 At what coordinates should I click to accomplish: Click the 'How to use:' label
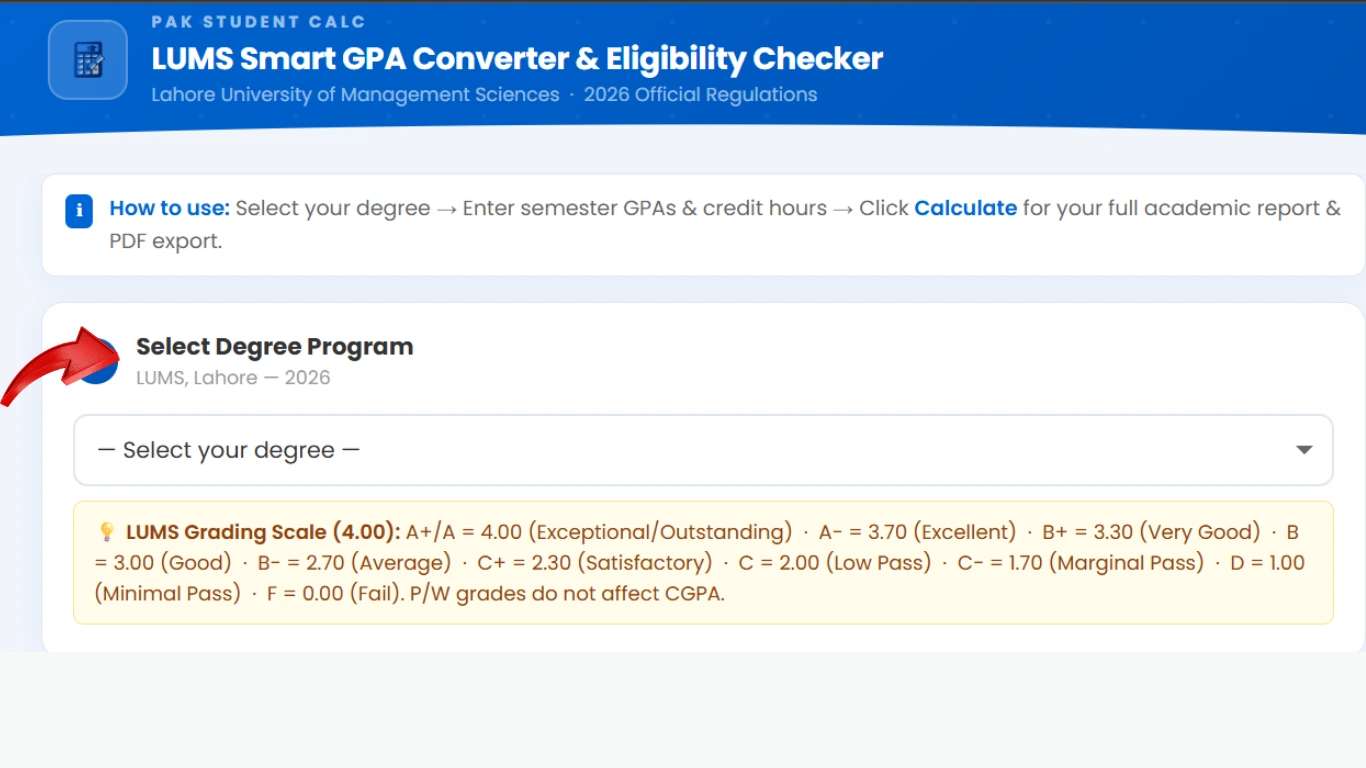(169, 208)
